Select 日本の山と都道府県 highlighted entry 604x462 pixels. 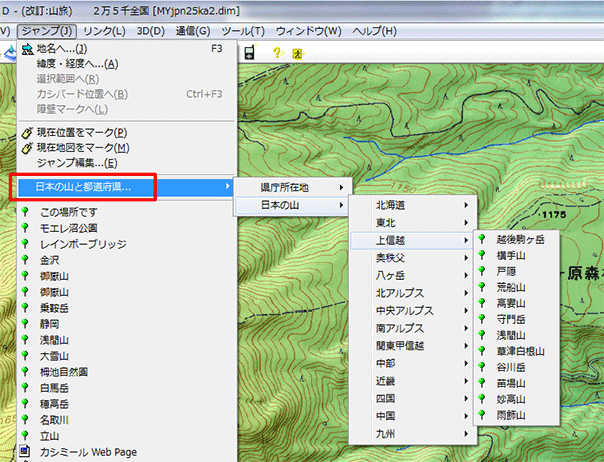tap(83, 187)
